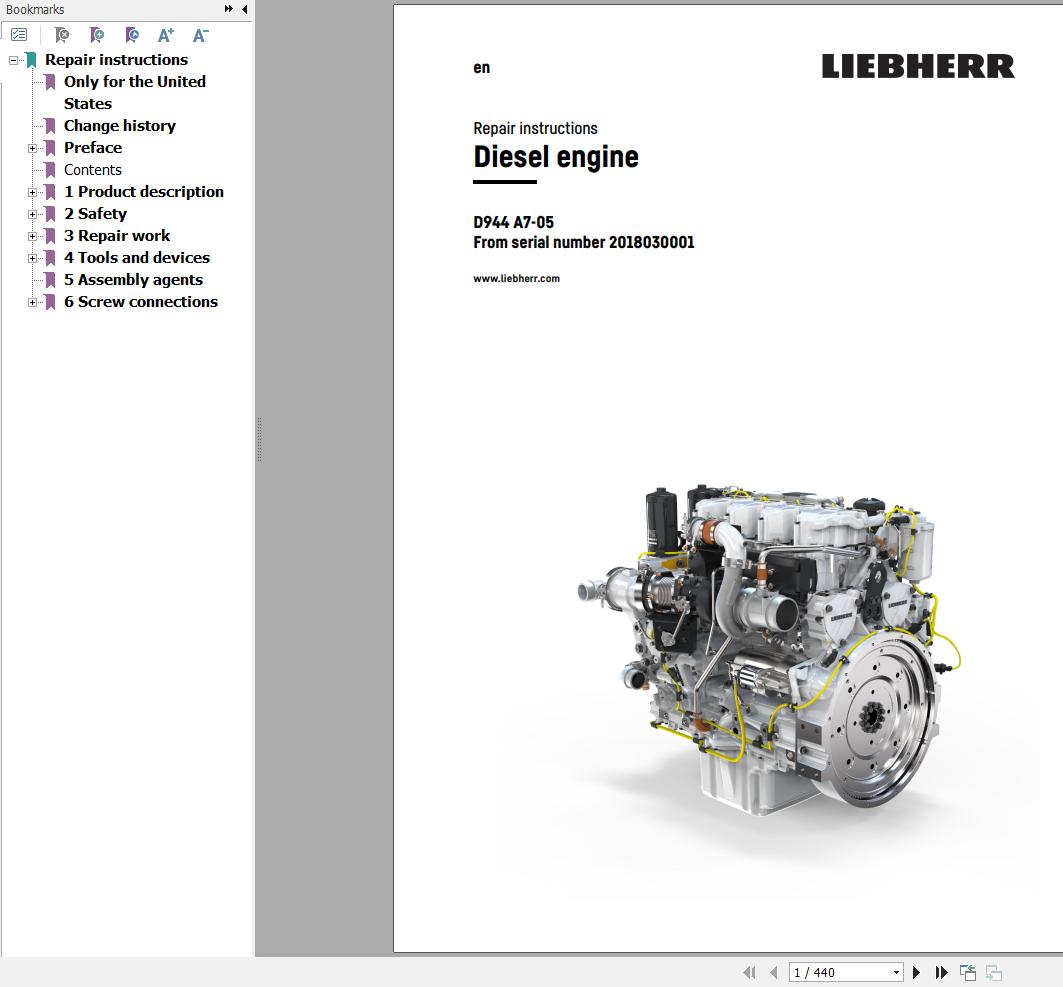This screenshot has height=987, width=1063.
Task: Select the 3 Repair work bookmark
Action: coord(117,236)
